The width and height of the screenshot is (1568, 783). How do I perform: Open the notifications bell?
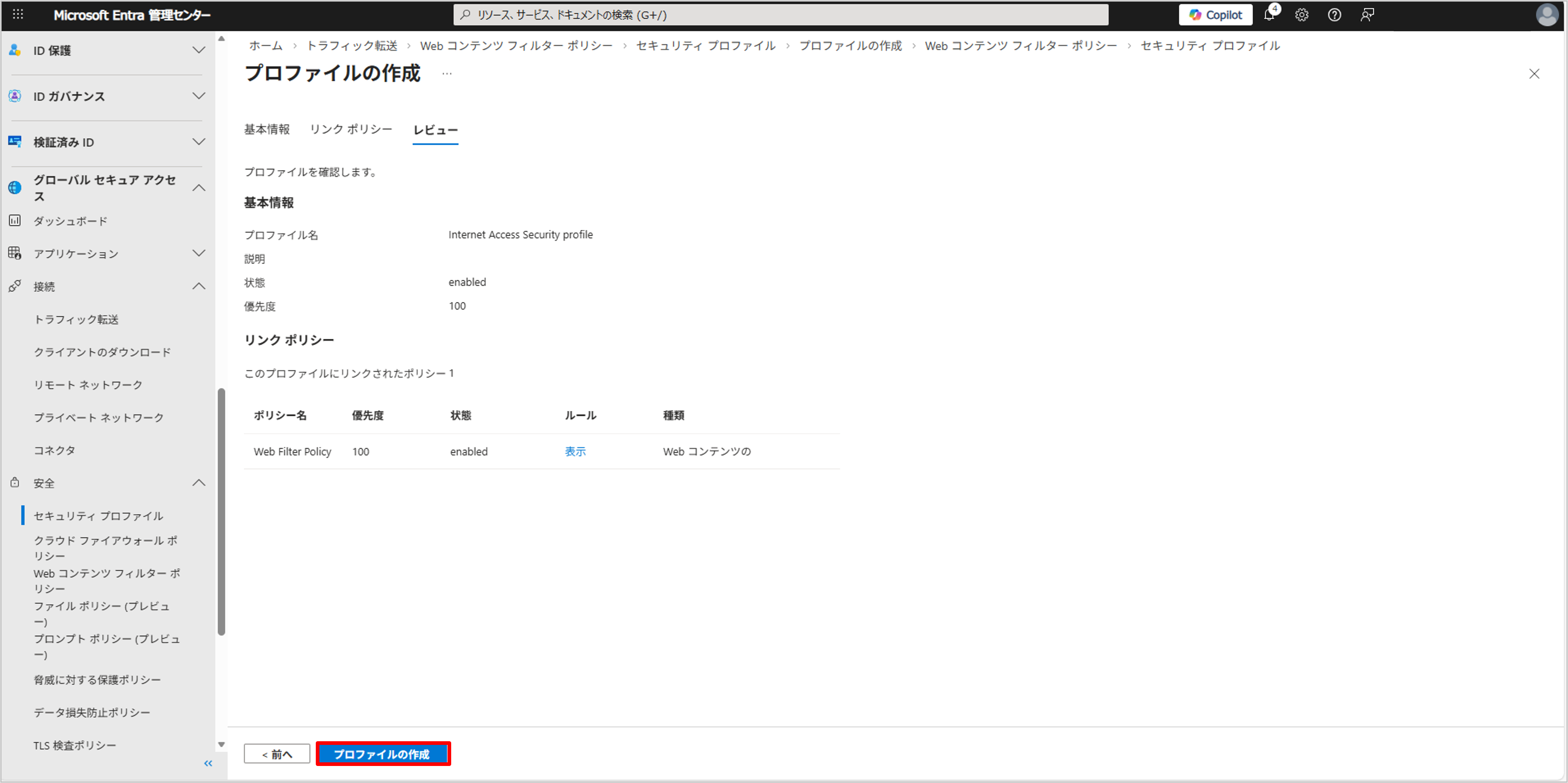click(x=1269, y=15)
